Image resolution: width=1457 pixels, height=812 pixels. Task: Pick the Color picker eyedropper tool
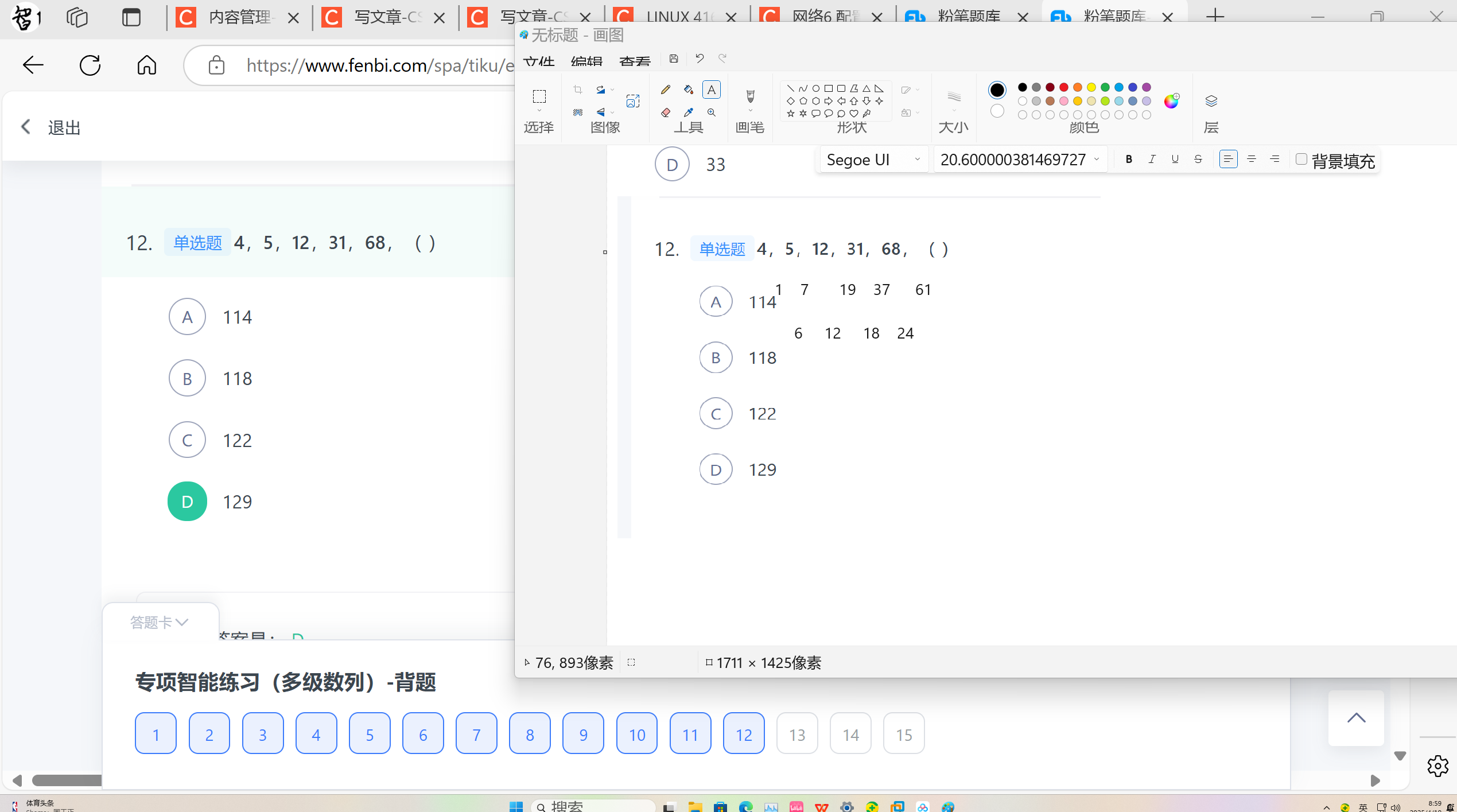pos(689,112)
